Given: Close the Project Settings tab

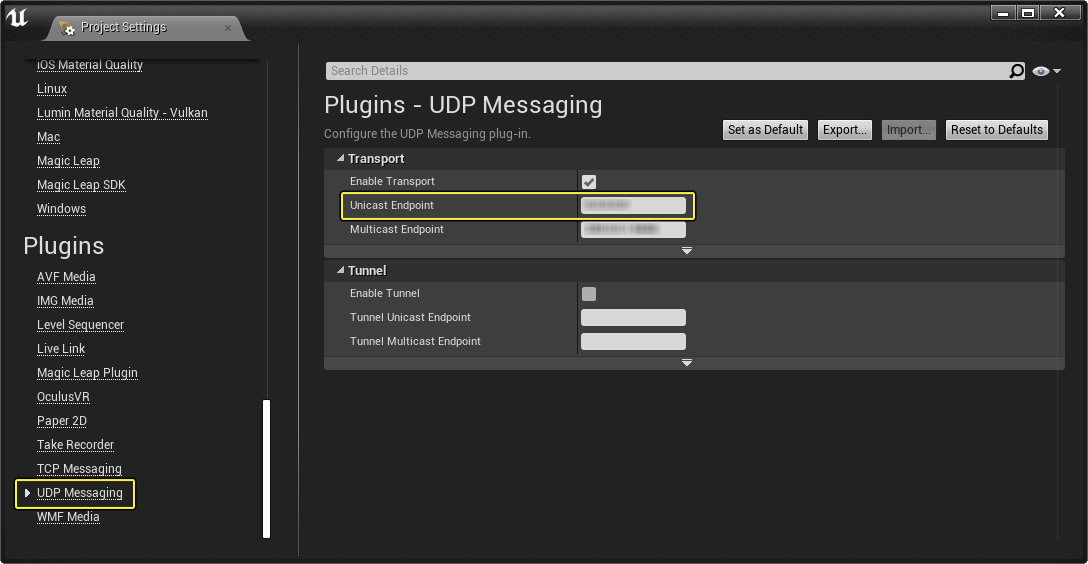Looking at the screenshot, I should tap(228, 28).
